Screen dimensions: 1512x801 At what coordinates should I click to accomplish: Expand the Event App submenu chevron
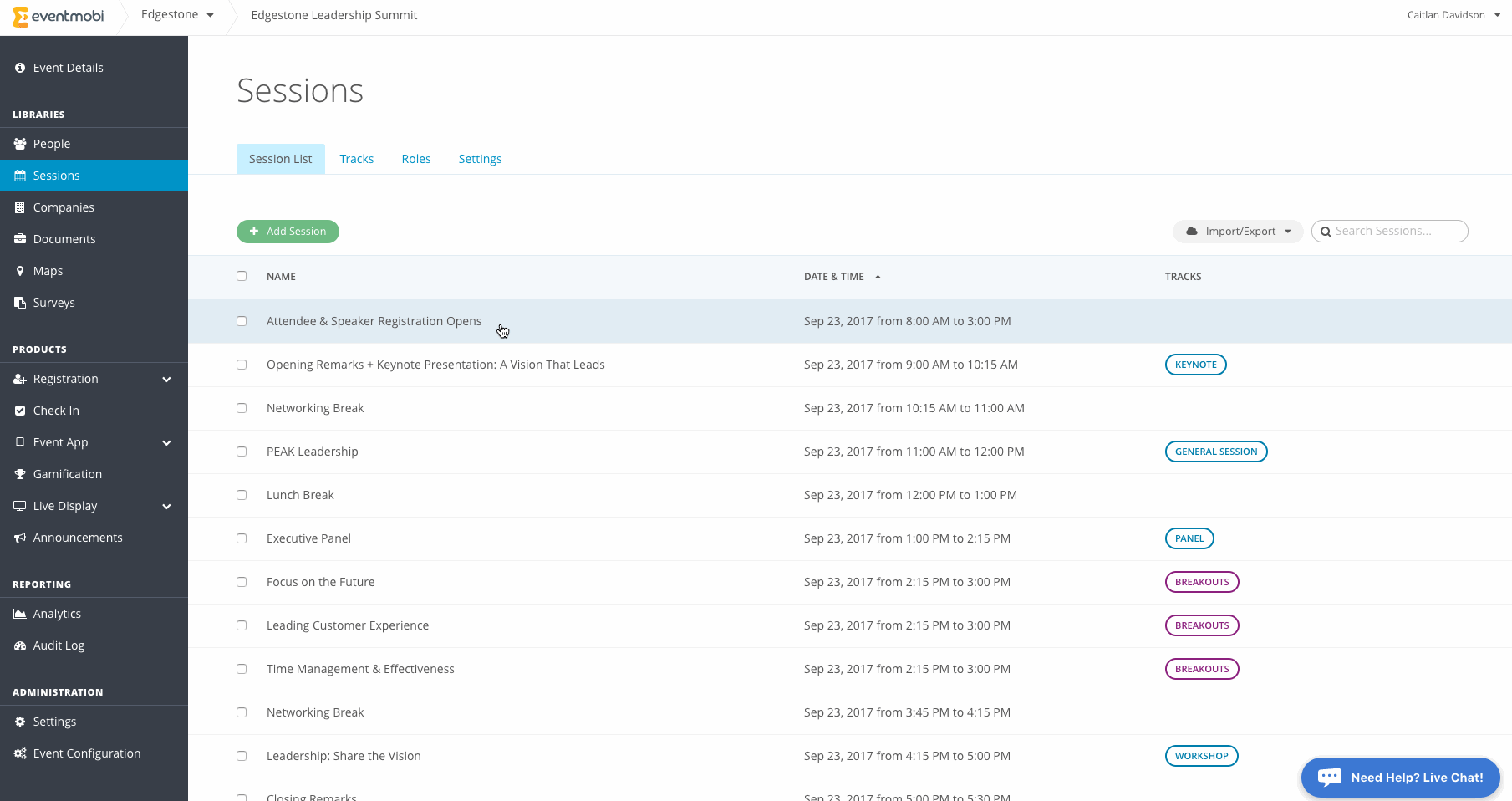click(x=166, y=443)
